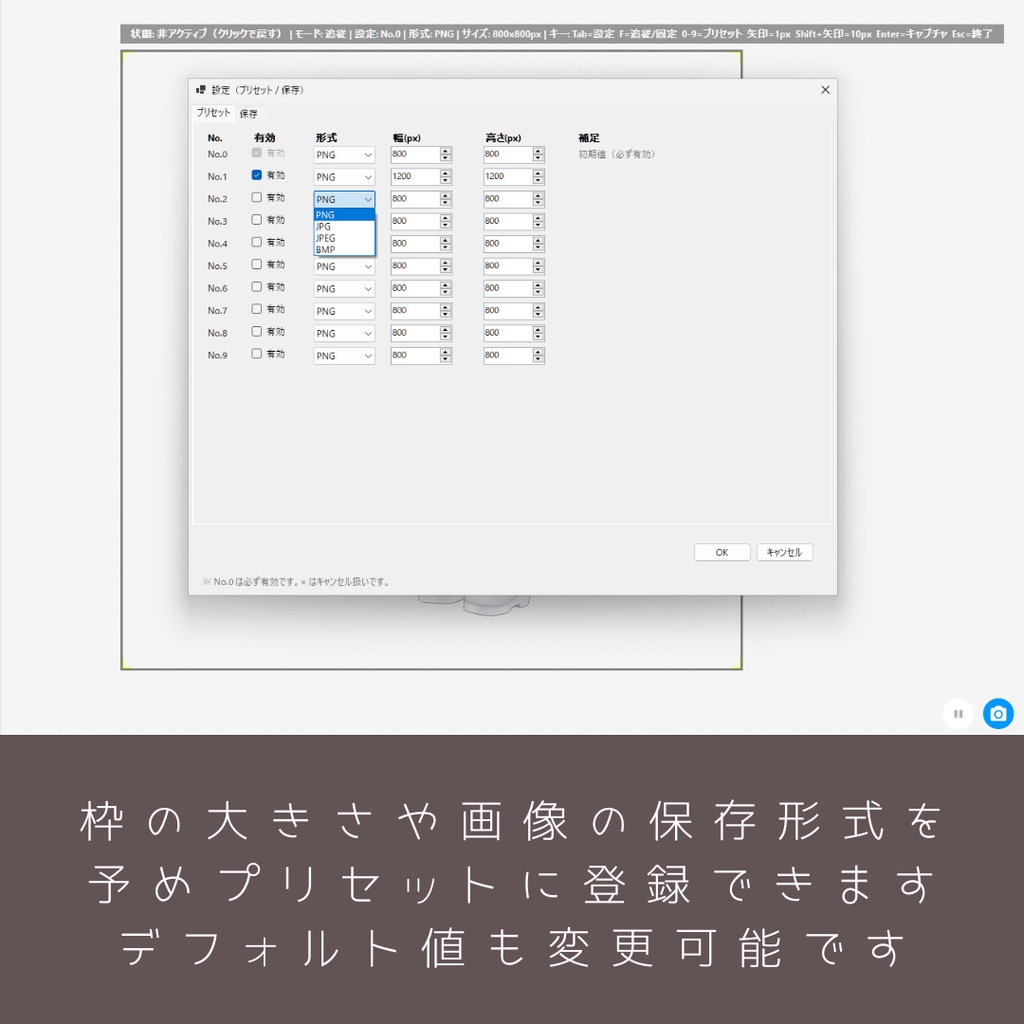Enable the No.5 preset checkbox
The height and width of the screenshot is (1024, 1024).
click(257, 264)
